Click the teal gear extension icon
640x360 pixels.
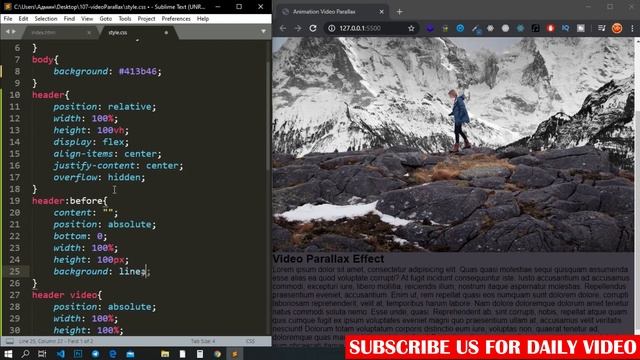pyautogui.click(x=520, y=28)
